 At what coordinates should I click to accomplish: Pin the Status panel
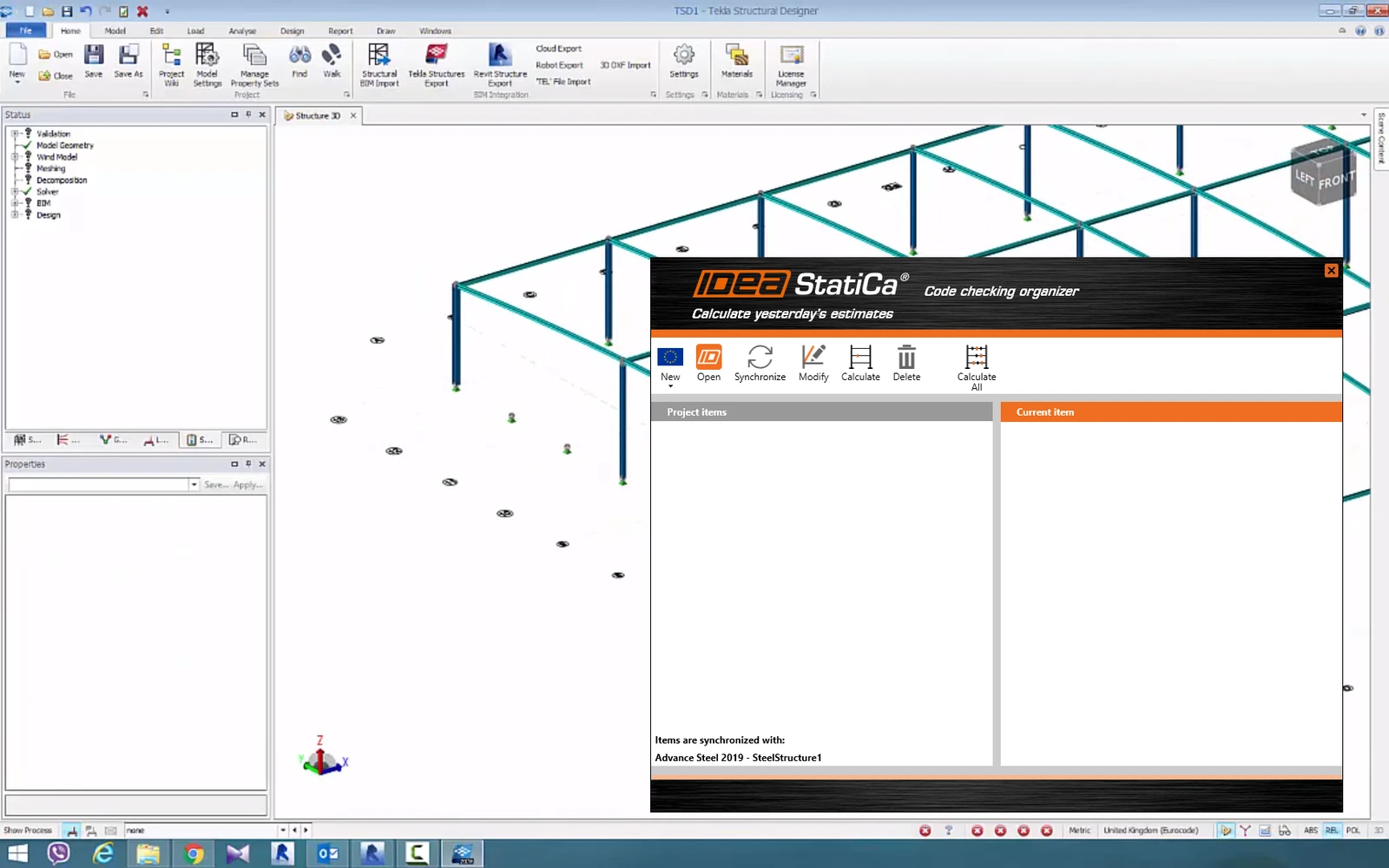coord(248,115)
